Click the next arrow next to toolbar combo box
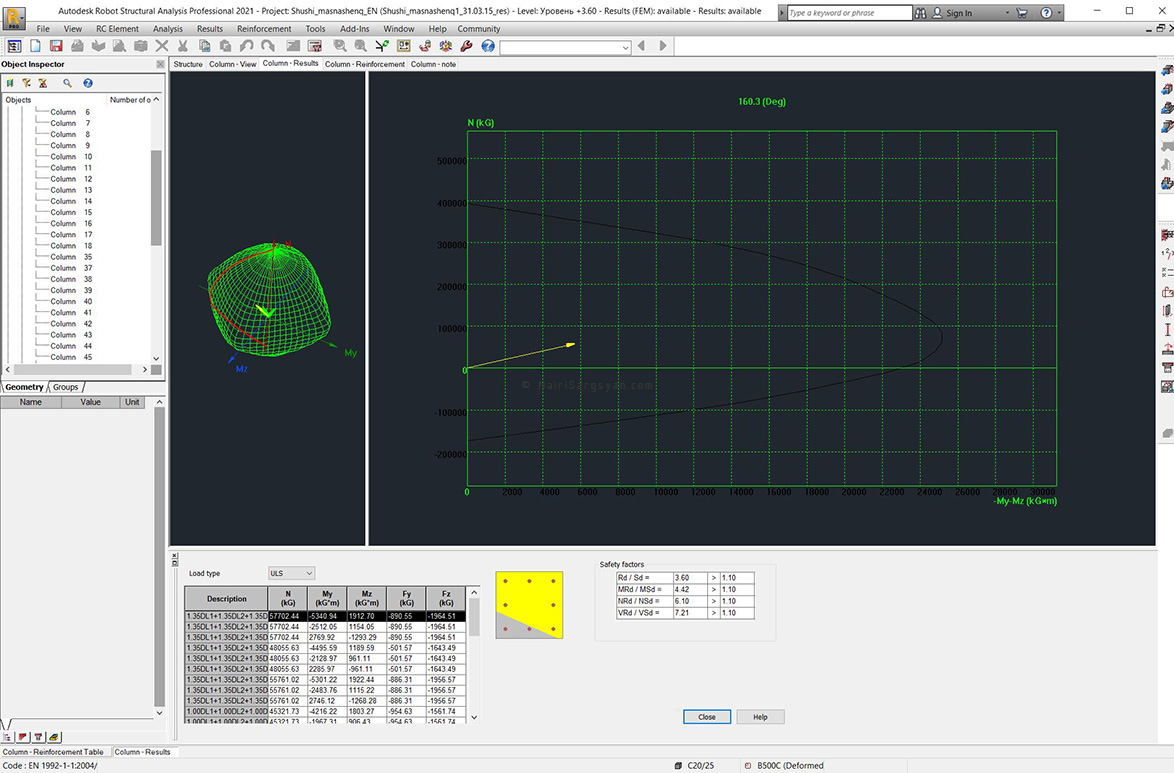This screenshot has width=1174, height=773. point(663,46)
